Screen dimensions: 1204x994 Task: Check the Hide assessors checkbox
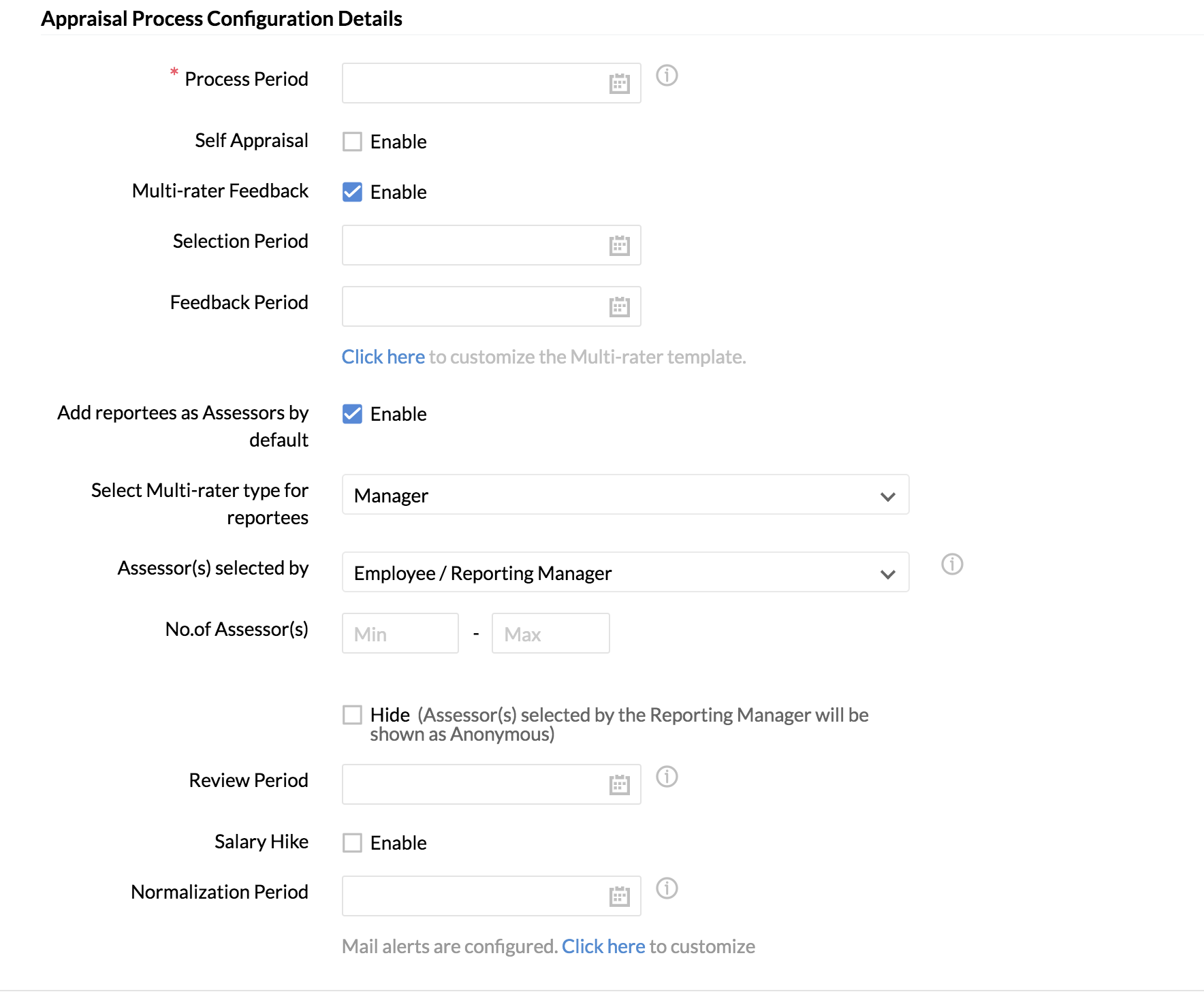point(352,715)
